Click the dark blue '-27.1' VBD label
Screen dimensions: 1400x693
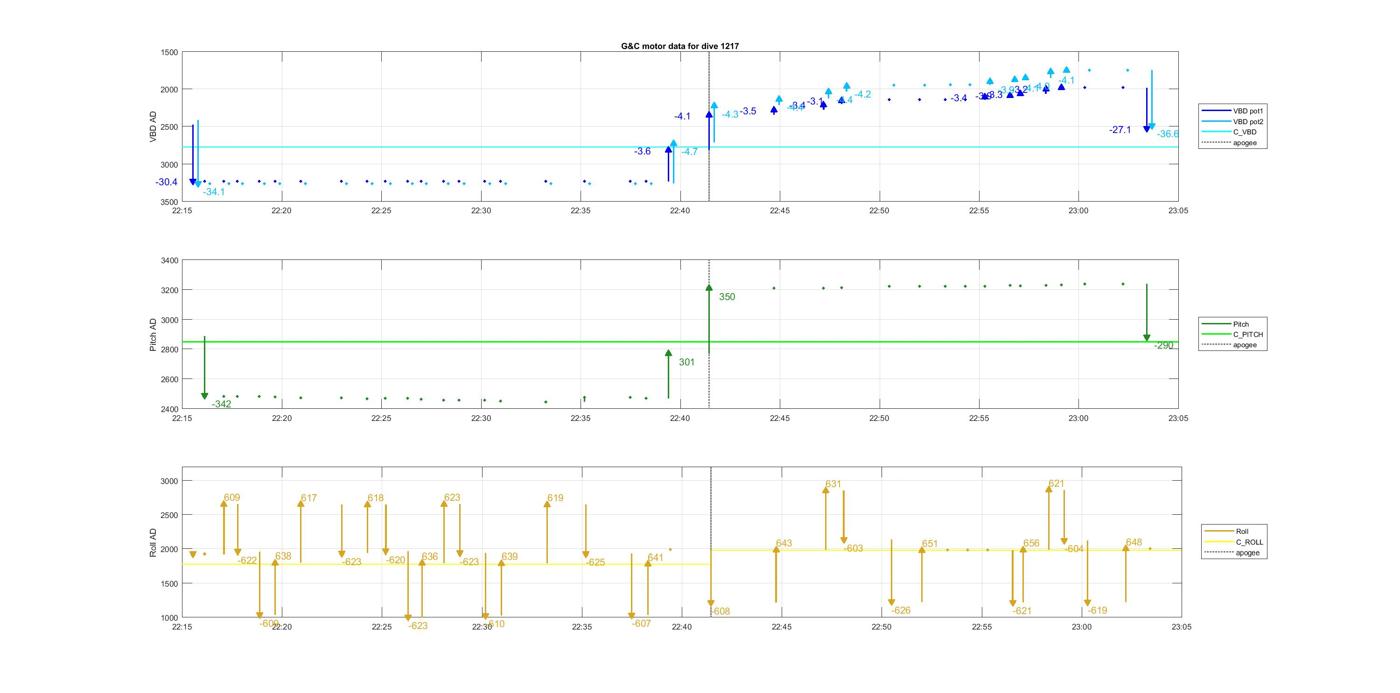1120,130
